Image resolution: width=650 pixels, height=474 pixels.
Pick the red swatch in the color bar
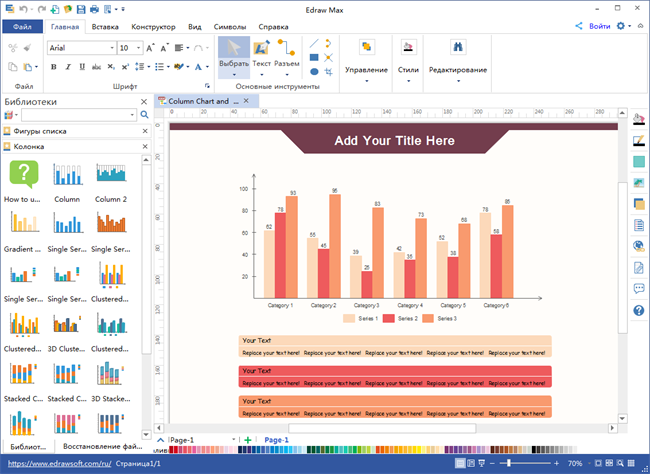pyautogui.click(x=176, y=450)
